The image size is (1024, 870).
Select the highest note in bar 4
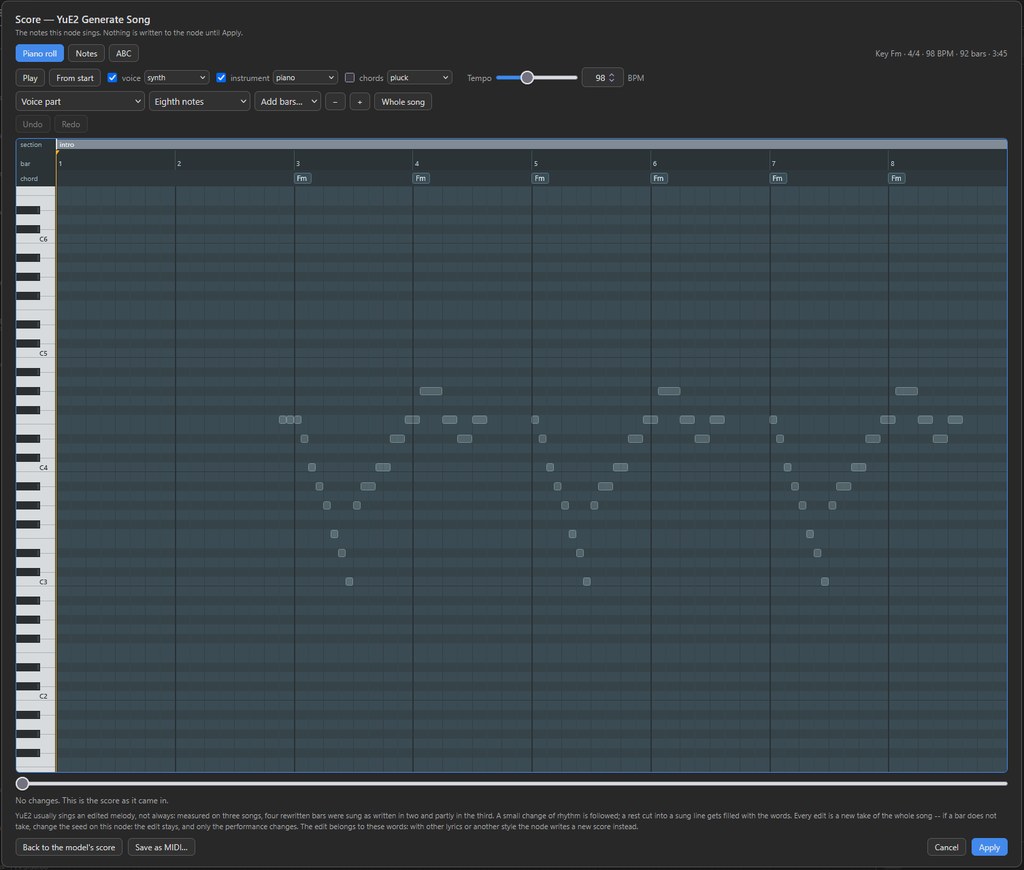(431, 391)
